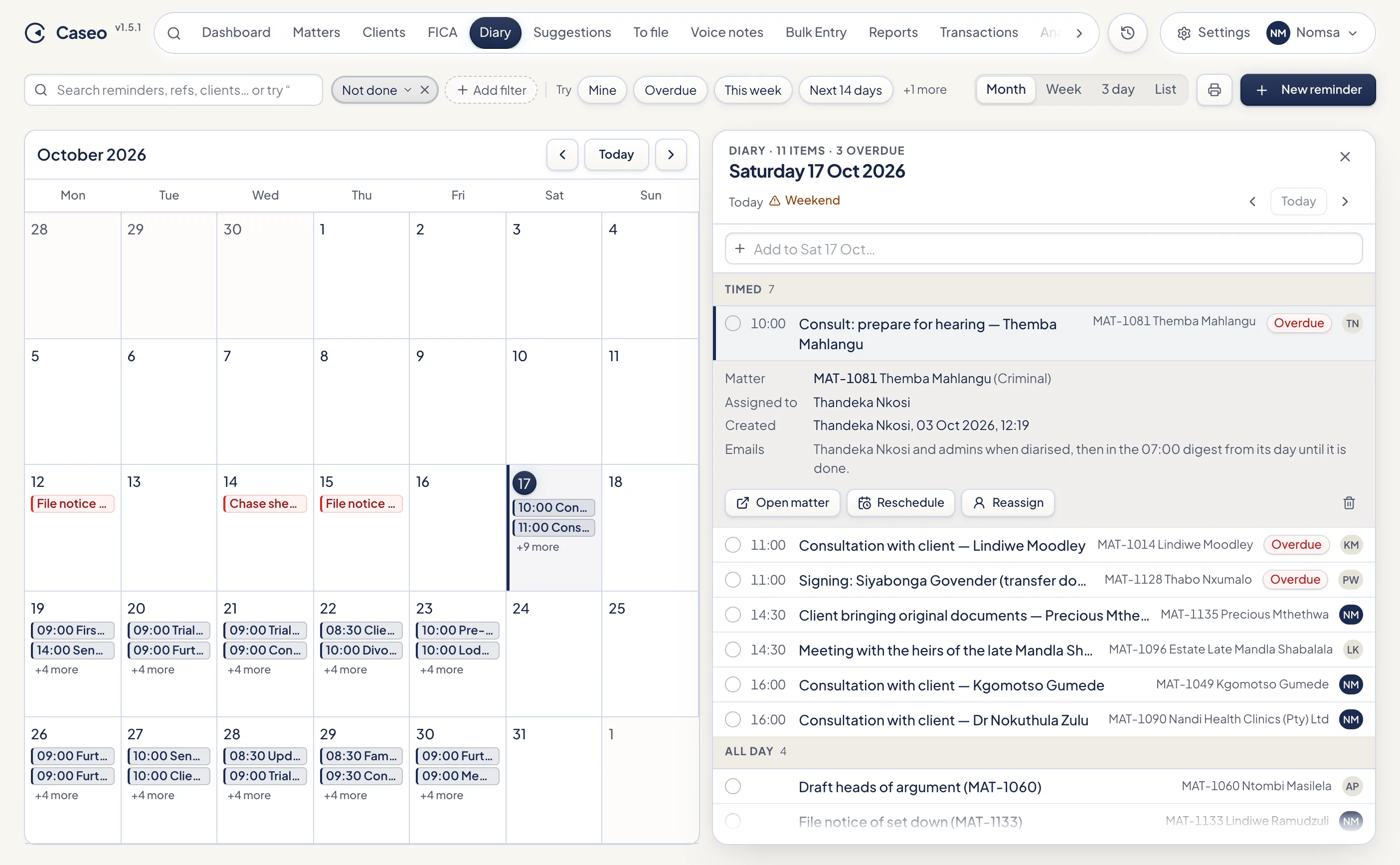
Task: Expand +4 more on October 19
Action: 56,669
